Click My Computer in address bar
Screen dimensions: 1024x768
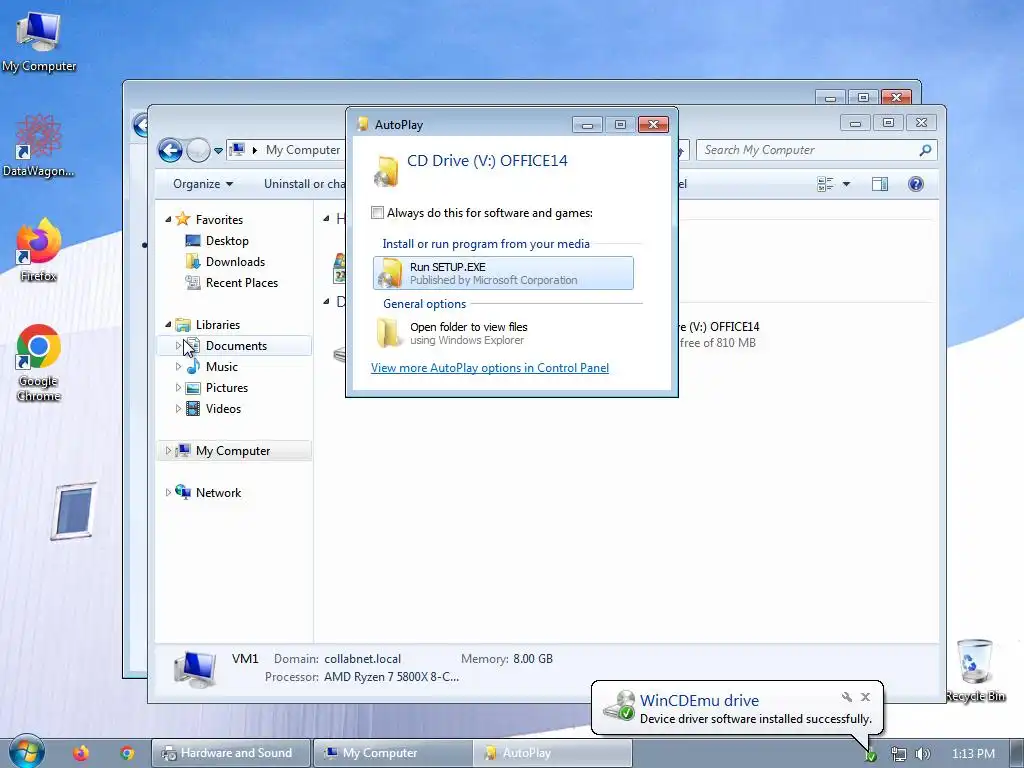[x=302, y=150]
